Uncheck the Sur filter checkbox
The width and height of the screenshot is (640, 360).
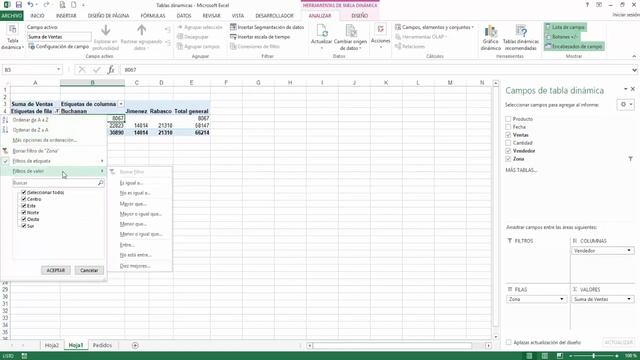pyautogui.click(x=24, y=226)
